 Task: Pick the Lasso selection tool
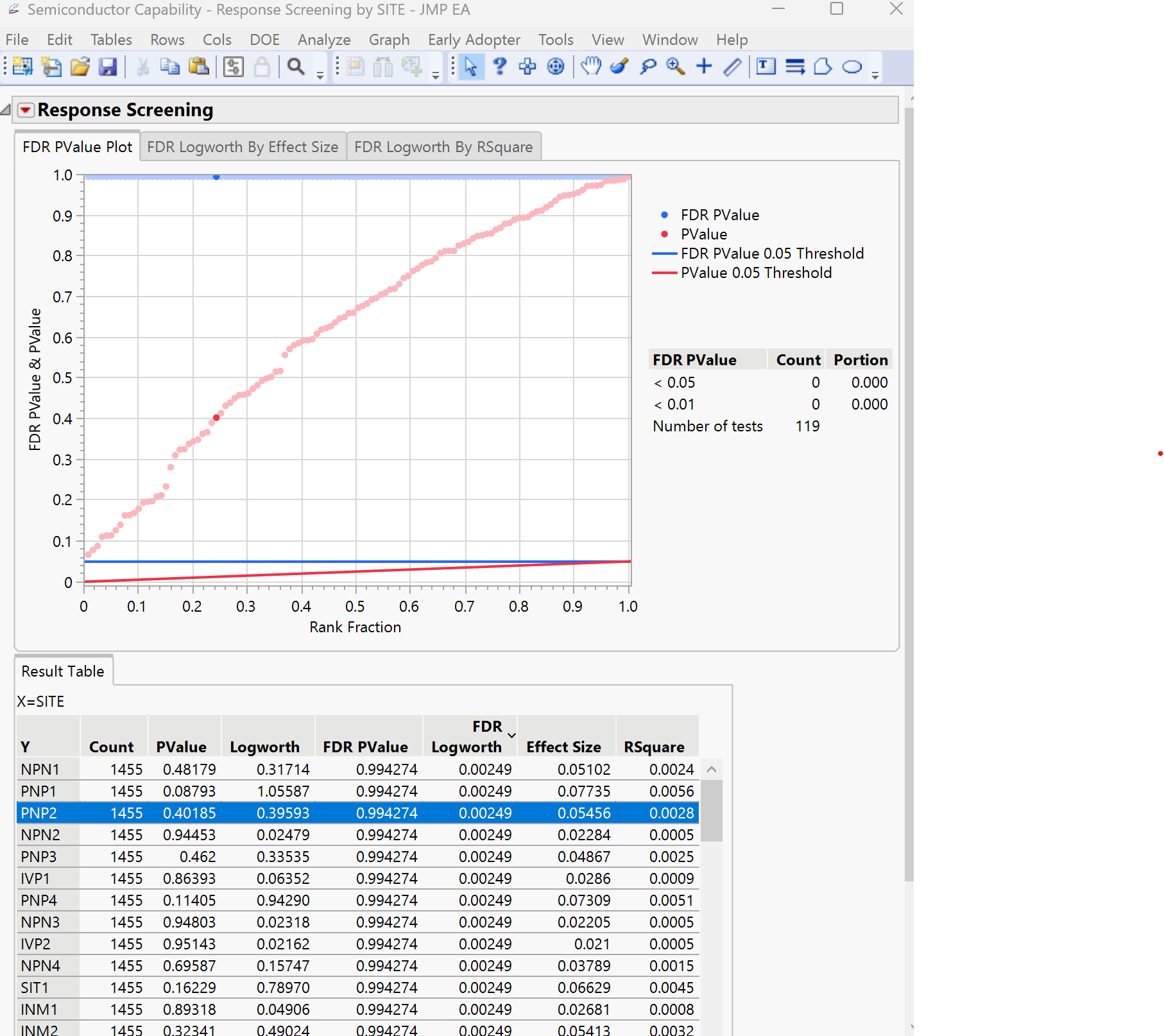(x=648, y=67)
